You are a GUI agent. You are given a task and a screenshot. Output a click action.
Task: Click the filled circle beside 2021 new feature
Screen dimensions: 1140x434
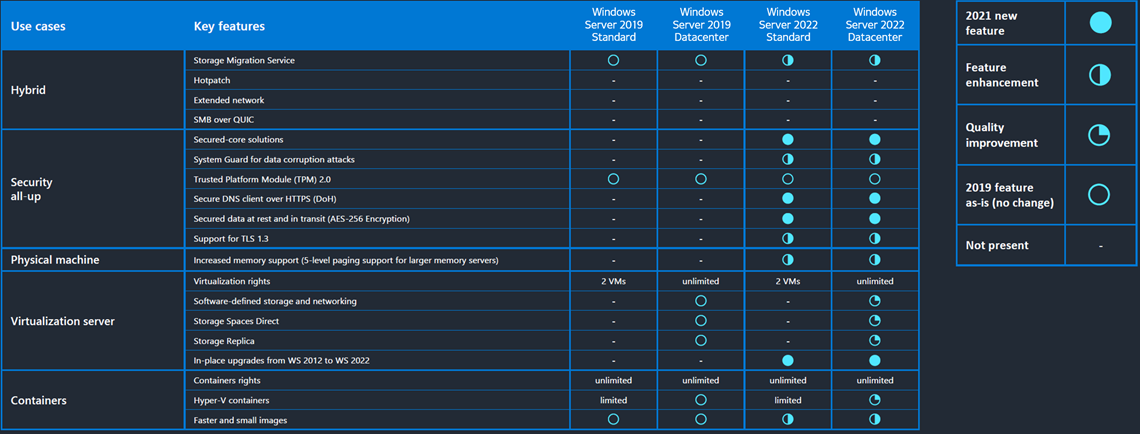coord(1101,23)
